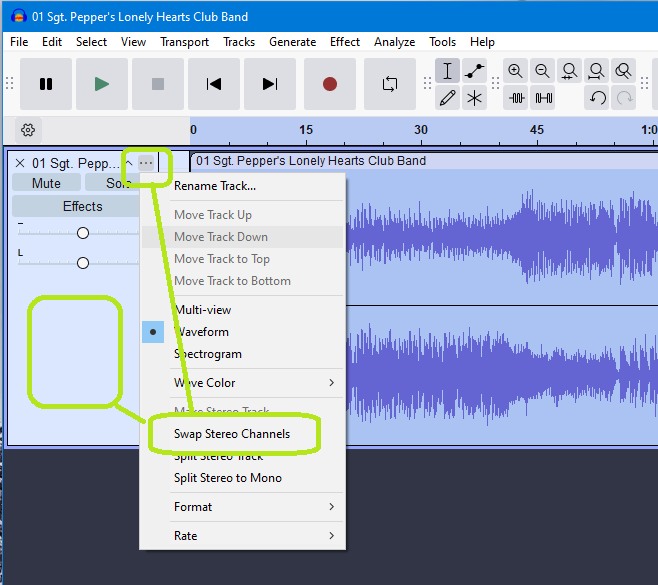Skip to End of the project
Viewport: 658px width, 585px height.
pos(270,84)
